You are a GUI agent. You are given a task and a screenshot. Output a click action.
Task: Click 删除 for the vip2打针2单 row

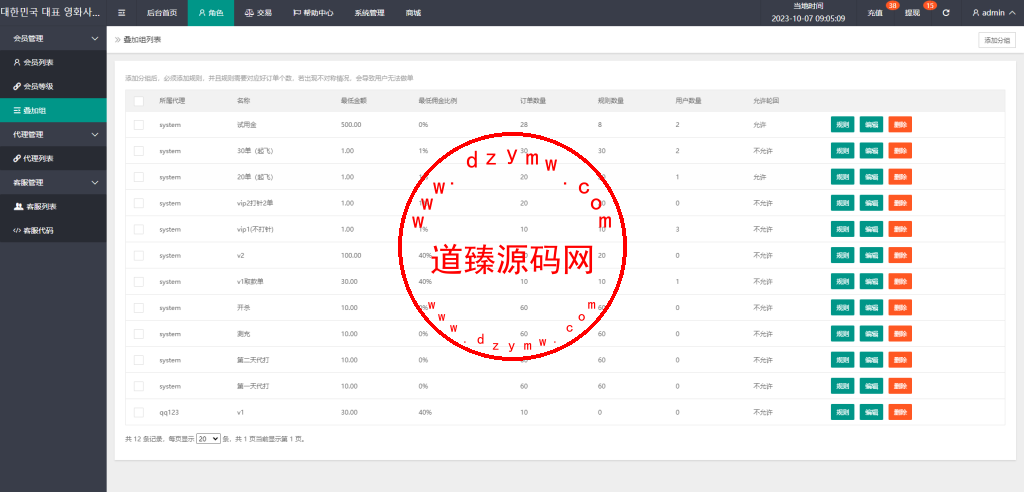point(900,203)
